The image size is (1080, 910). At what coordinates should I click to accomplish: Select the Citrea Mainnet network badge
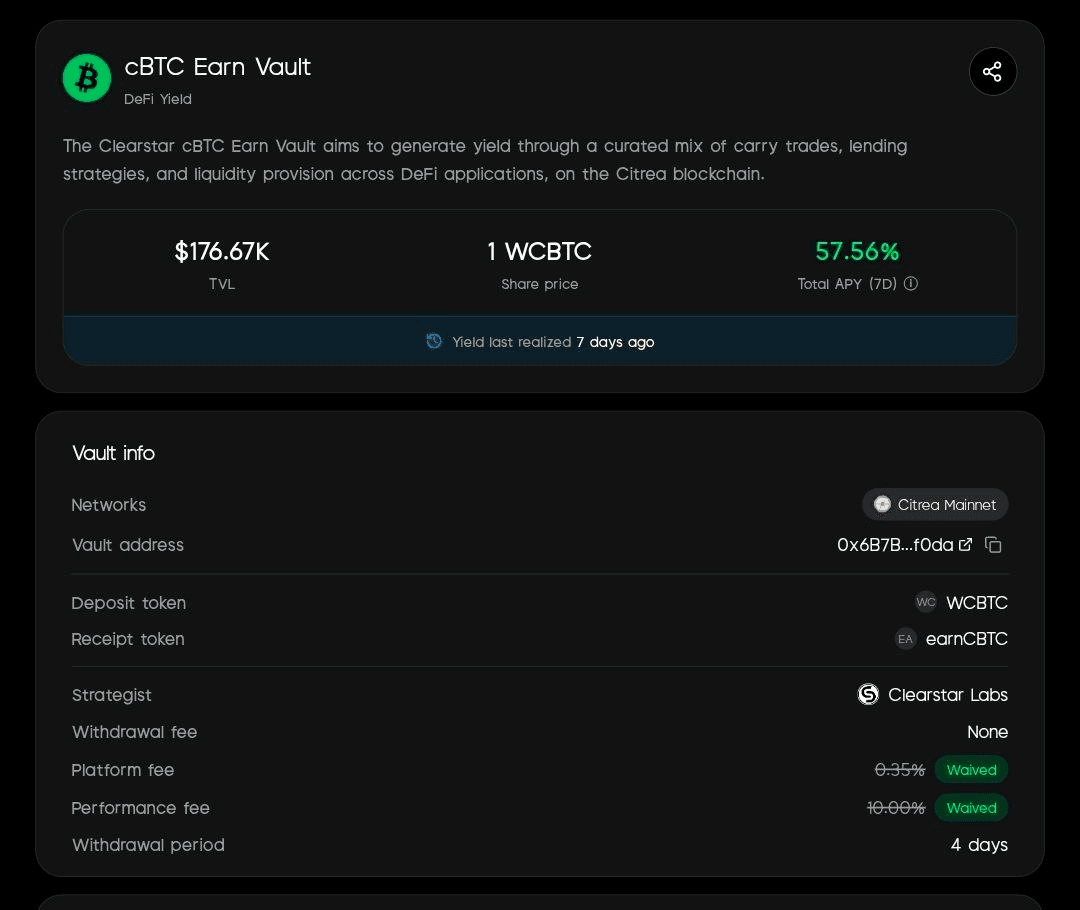(935, 504)
